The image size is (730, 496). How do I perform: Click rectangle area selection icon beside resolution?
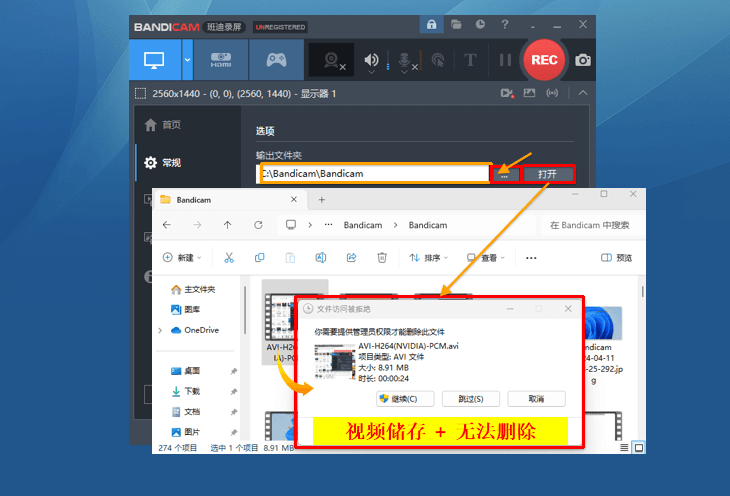(x=140, y=94)
